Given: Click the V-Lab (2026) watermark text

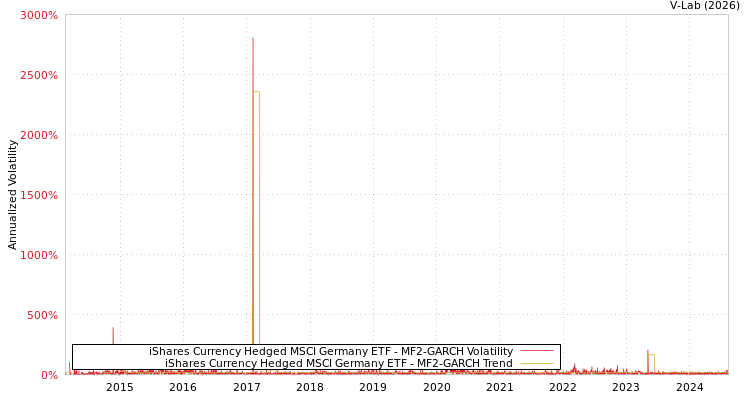Looking at the screenshot, I should (705, 6).
